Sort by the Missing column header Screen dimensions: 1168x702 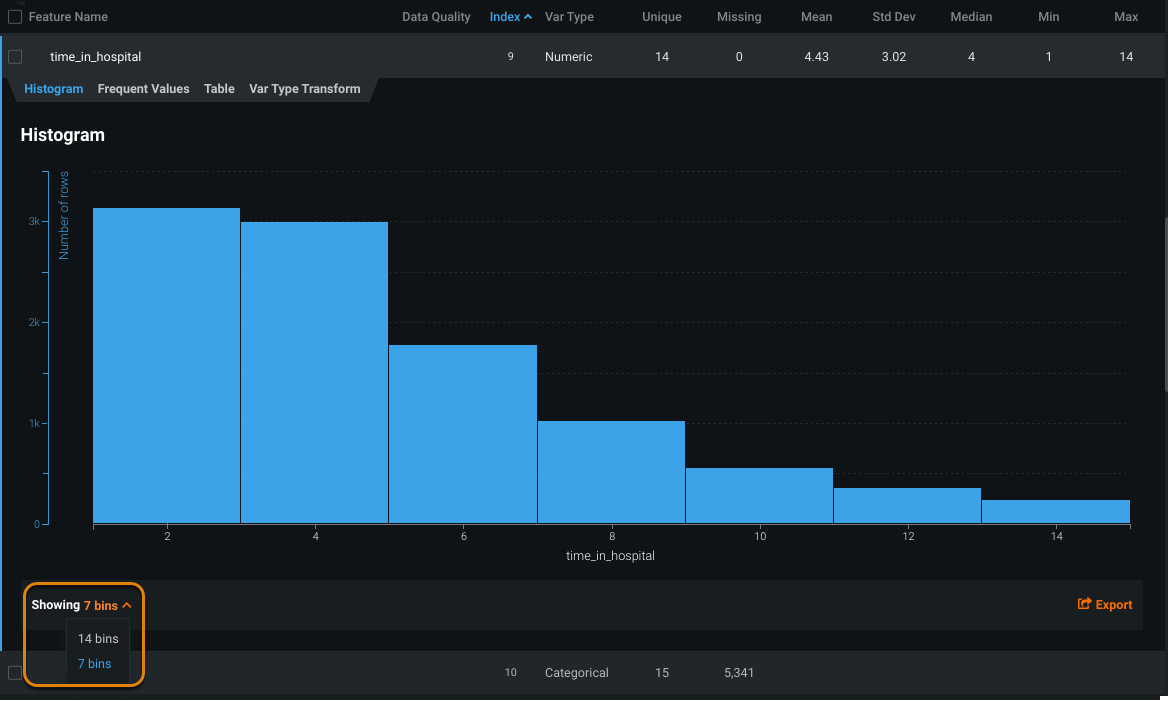point(738,17)
